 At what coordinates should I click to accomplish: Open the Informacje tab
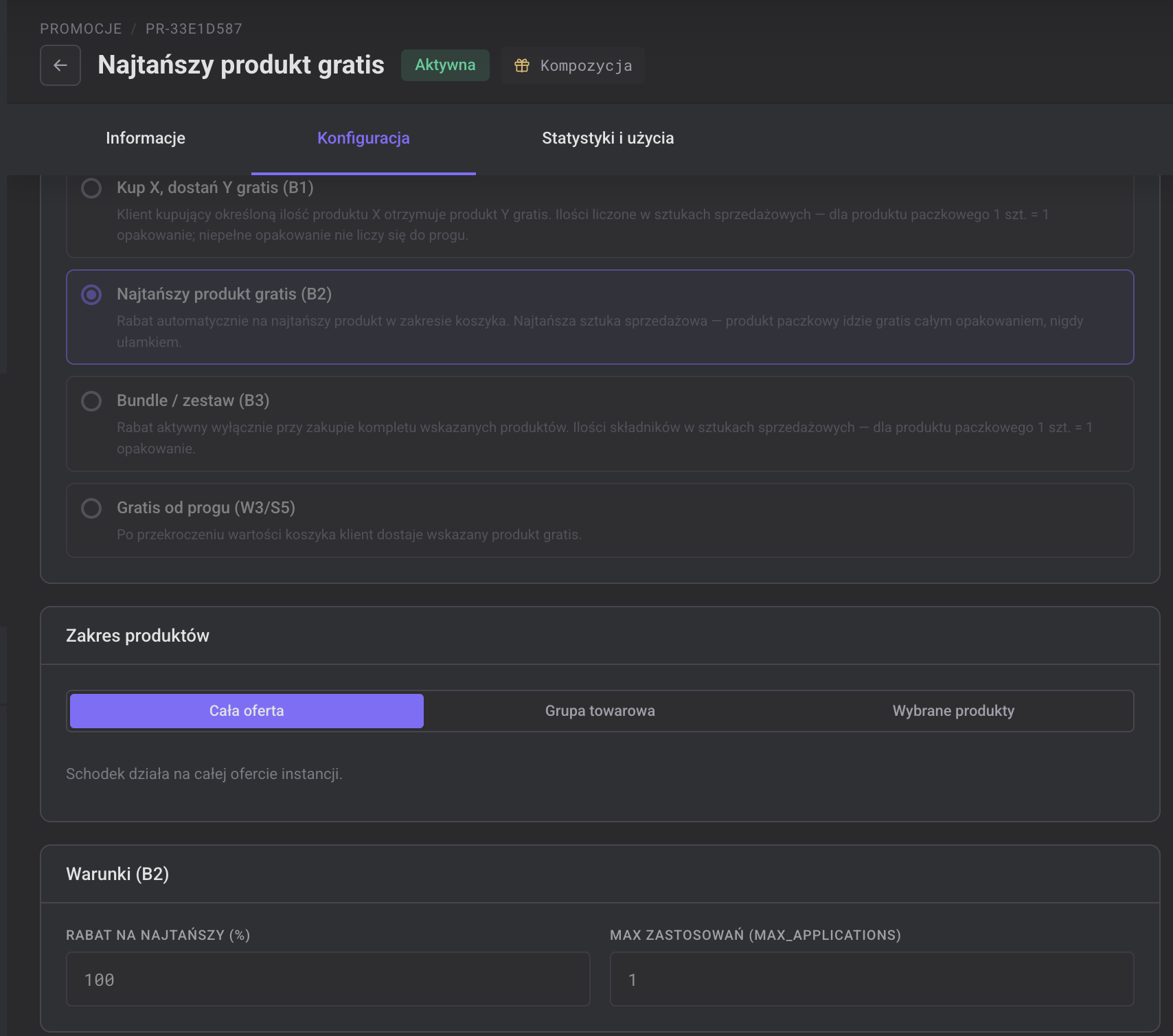click(146, 138)
